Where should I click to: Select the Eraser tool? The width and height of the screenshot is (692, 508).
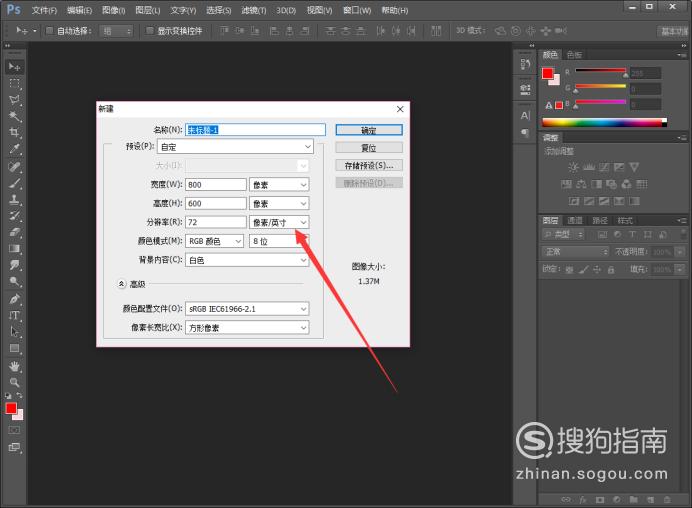(14, 232)
